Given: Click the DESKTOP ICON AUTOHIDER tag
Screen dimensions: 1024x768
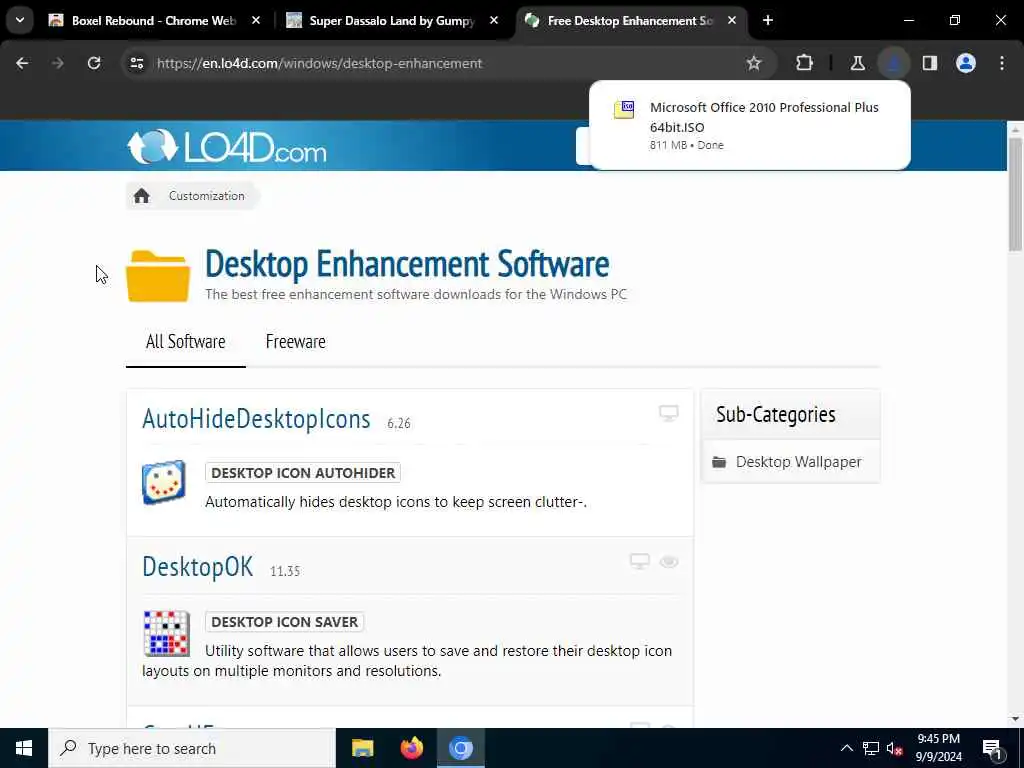Looking at the screenshot, I should click(303, 473).
